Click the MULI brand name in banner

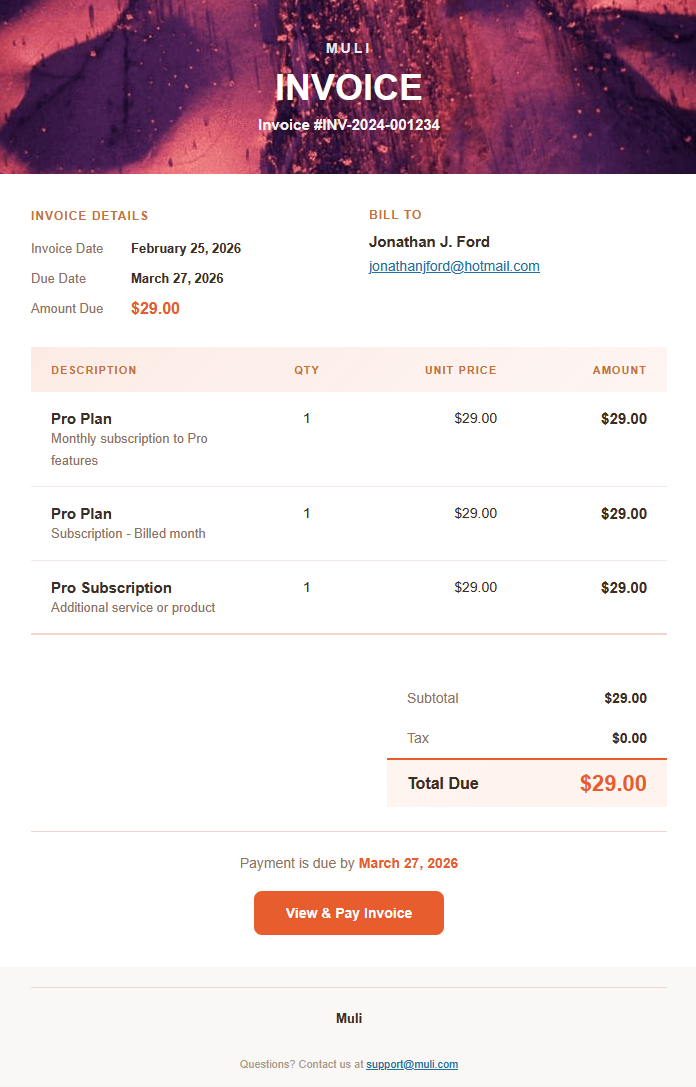tap(348, 48)
